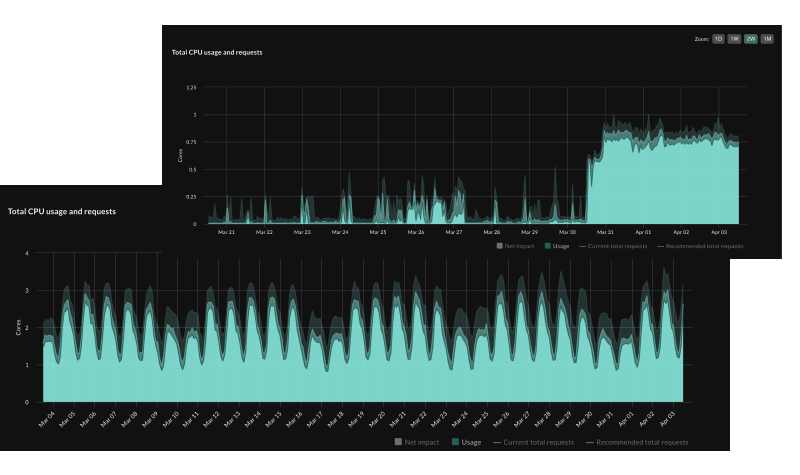The height and width of the screenshot is (475, 800).
Task: Click the Mar 31 label on upper chart axis
Action: click(x=605, y=232)
